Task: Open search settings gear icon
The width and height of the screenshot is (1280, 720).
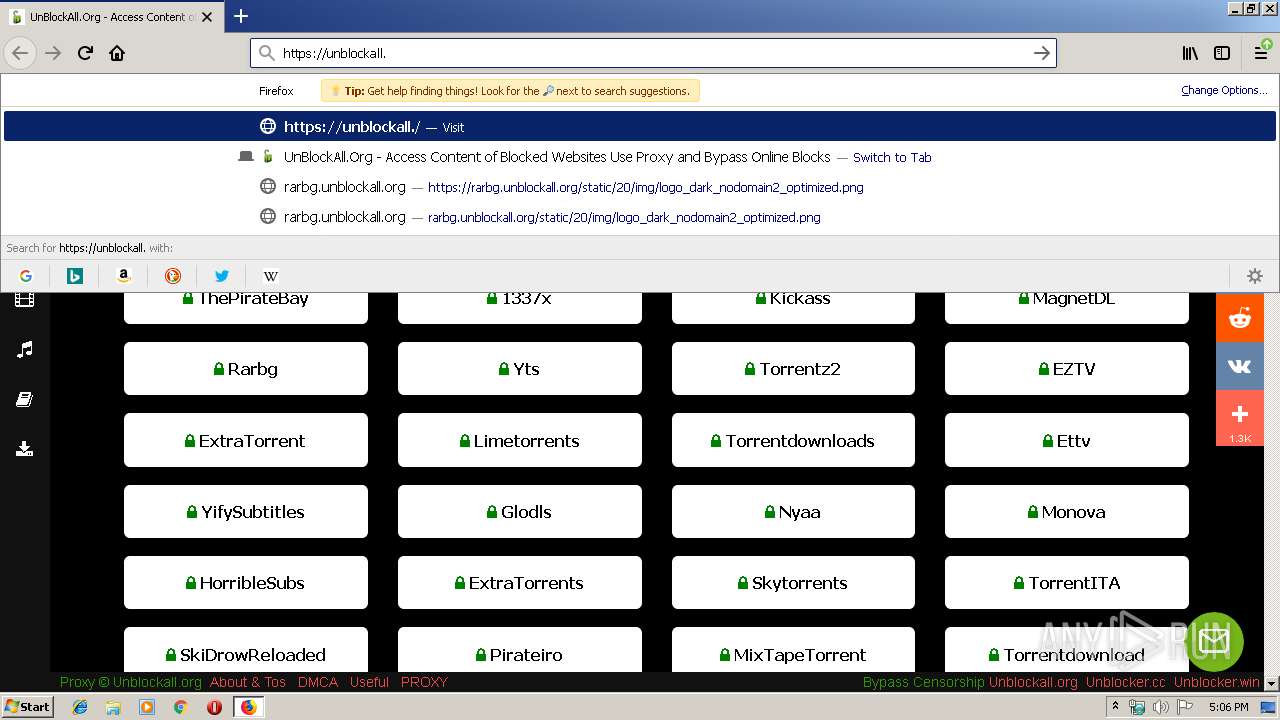Action: 1255,276
